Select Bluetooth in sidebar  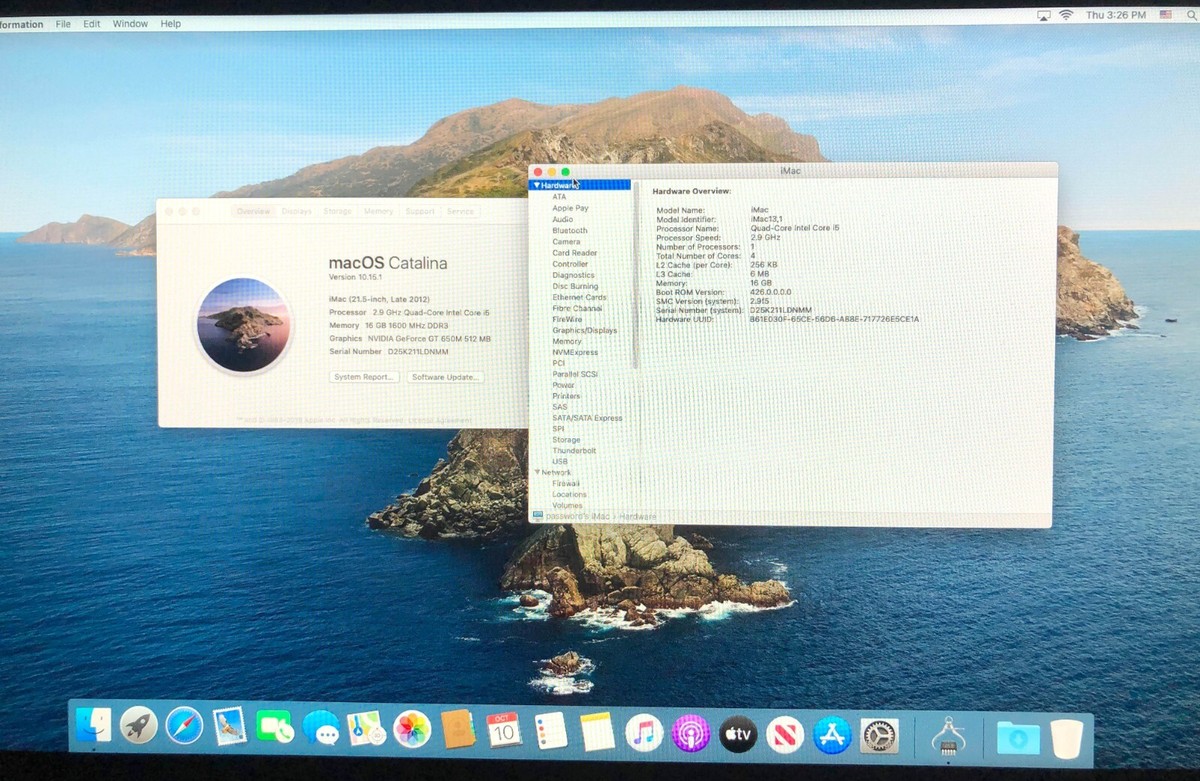[x=570, y=230]
